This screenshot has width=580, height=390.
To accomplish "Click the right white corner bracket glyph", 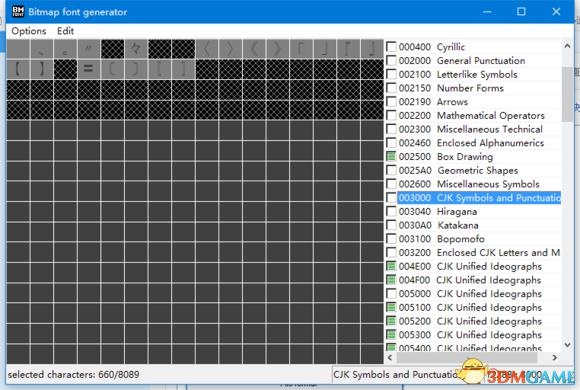I will 372,49.
